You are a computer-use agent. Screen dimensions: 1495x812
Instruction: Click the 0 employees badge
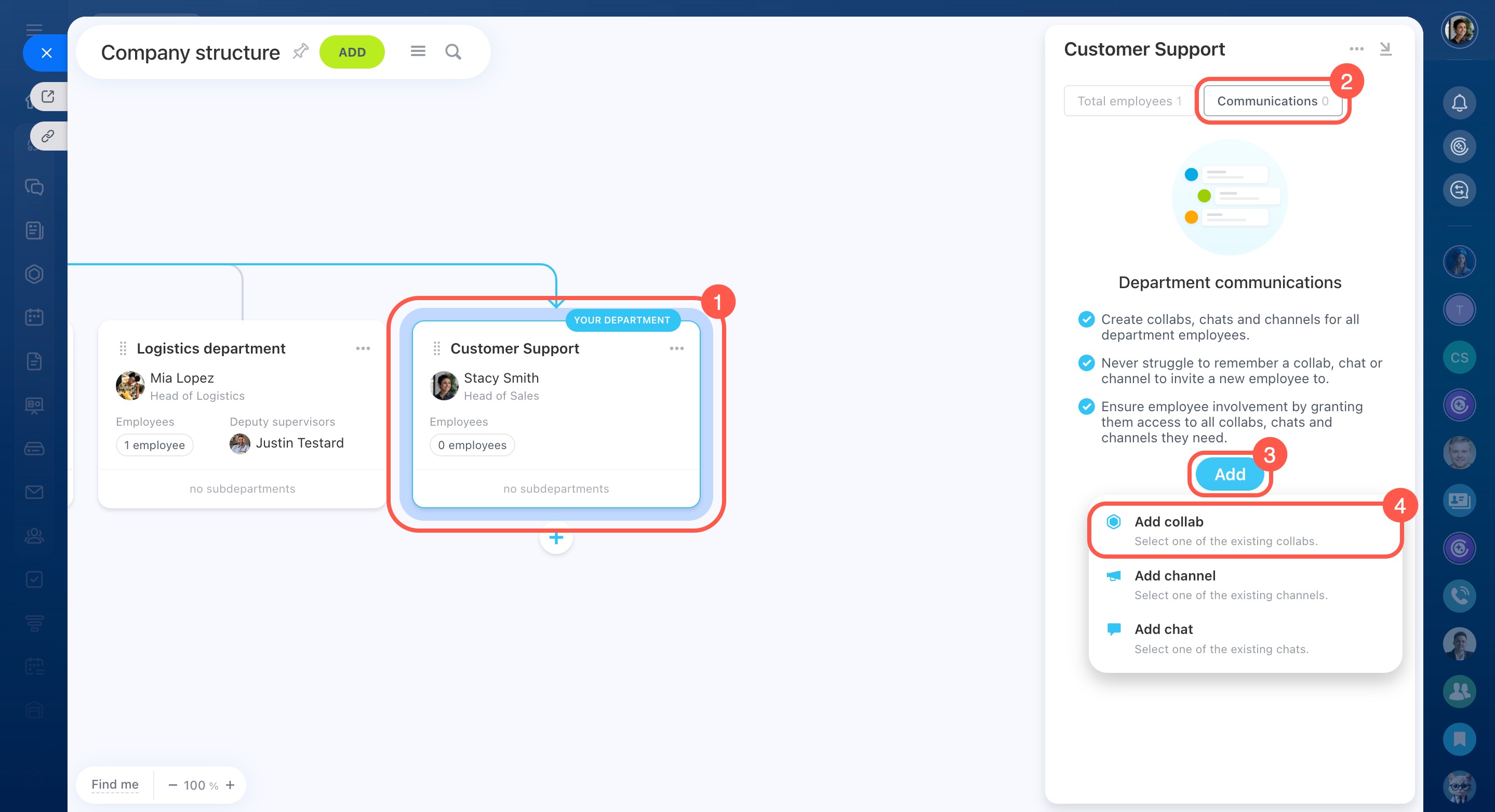(472, 445)
